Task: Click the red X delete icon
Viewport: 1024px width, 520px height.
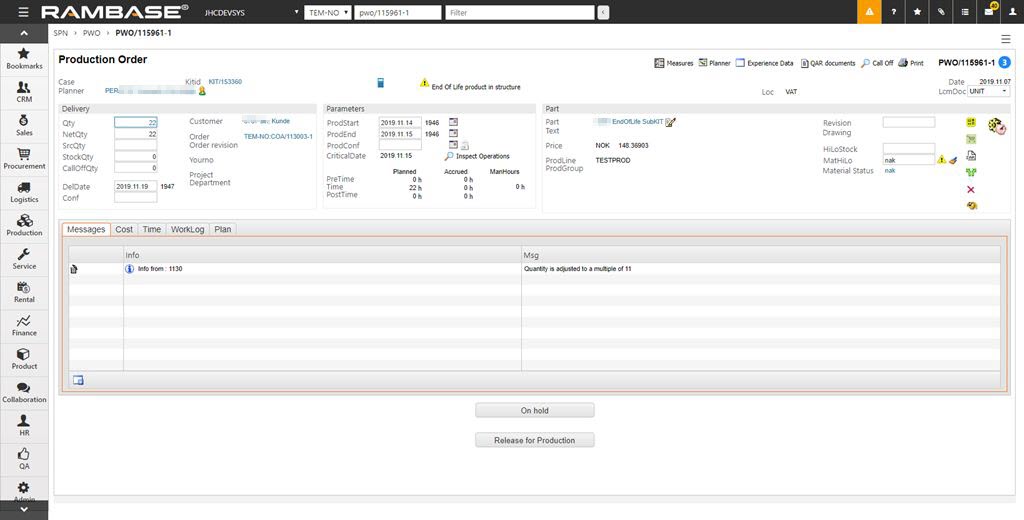Action: 971,189
